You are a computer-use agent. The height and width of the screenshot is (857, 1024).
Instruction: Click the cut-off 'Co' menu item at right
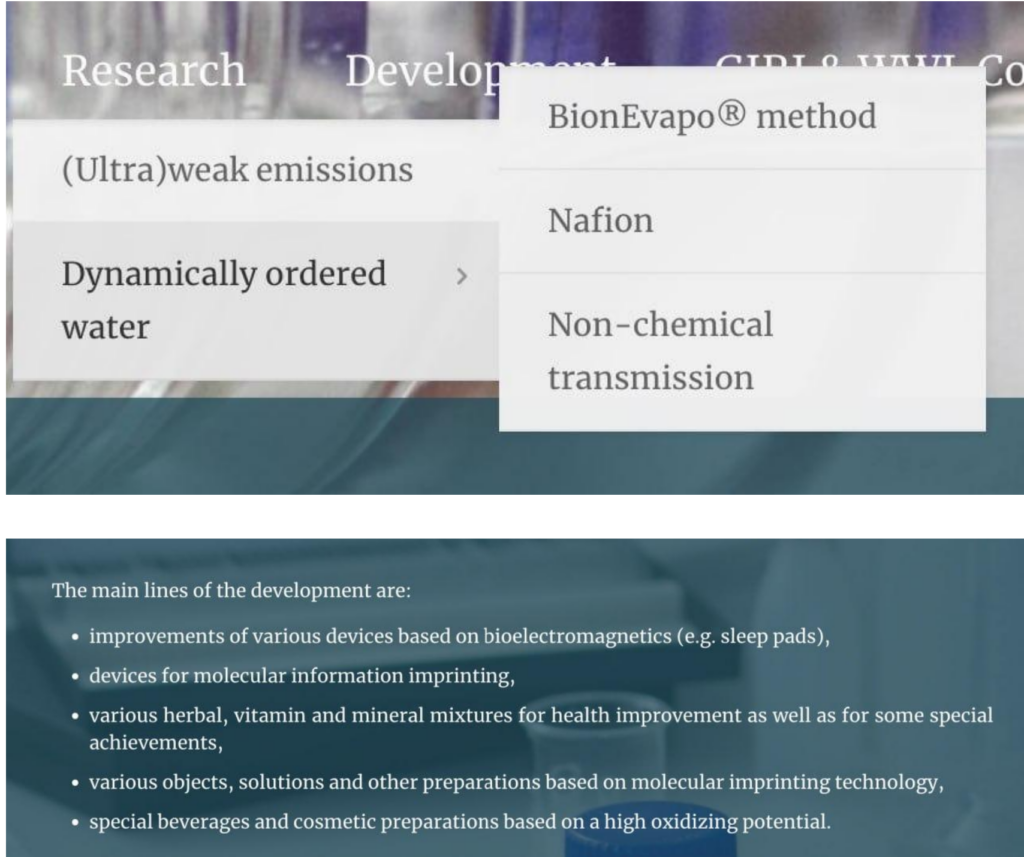point(1002,71)
